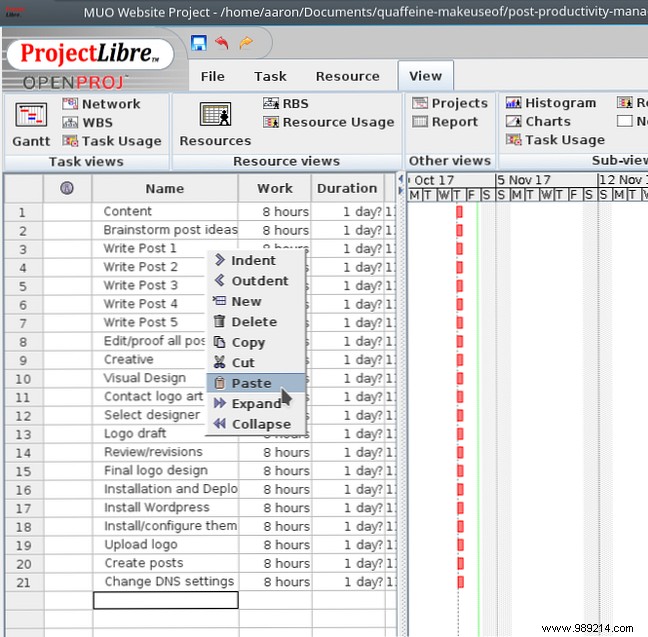Choose Cut from context menu
This screenshot has width=648, height=637.
(256, 363)
